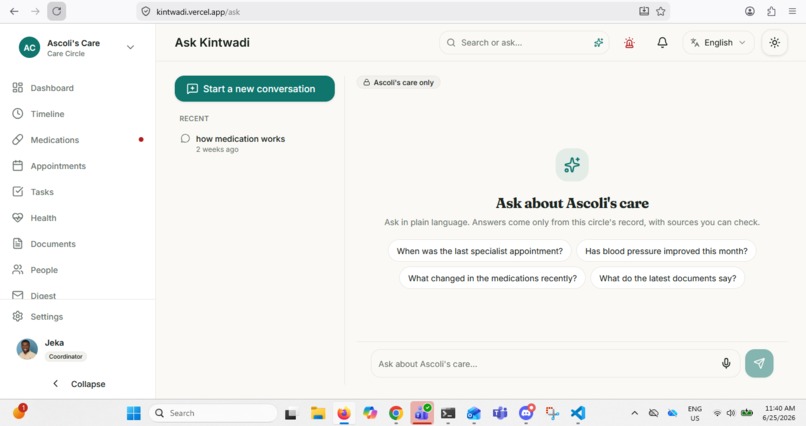Open browser extensions icon
Viewport: 806px width, 426px height.
coord(771,11)
